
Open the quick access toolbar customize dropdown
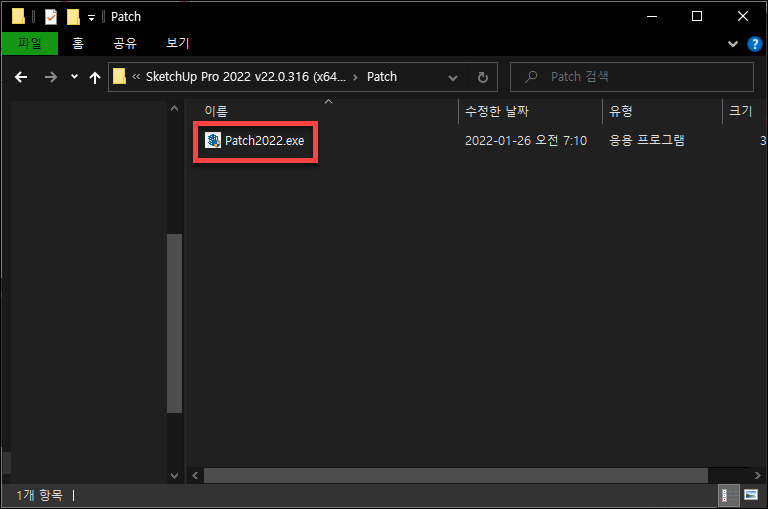click(91, 18)
